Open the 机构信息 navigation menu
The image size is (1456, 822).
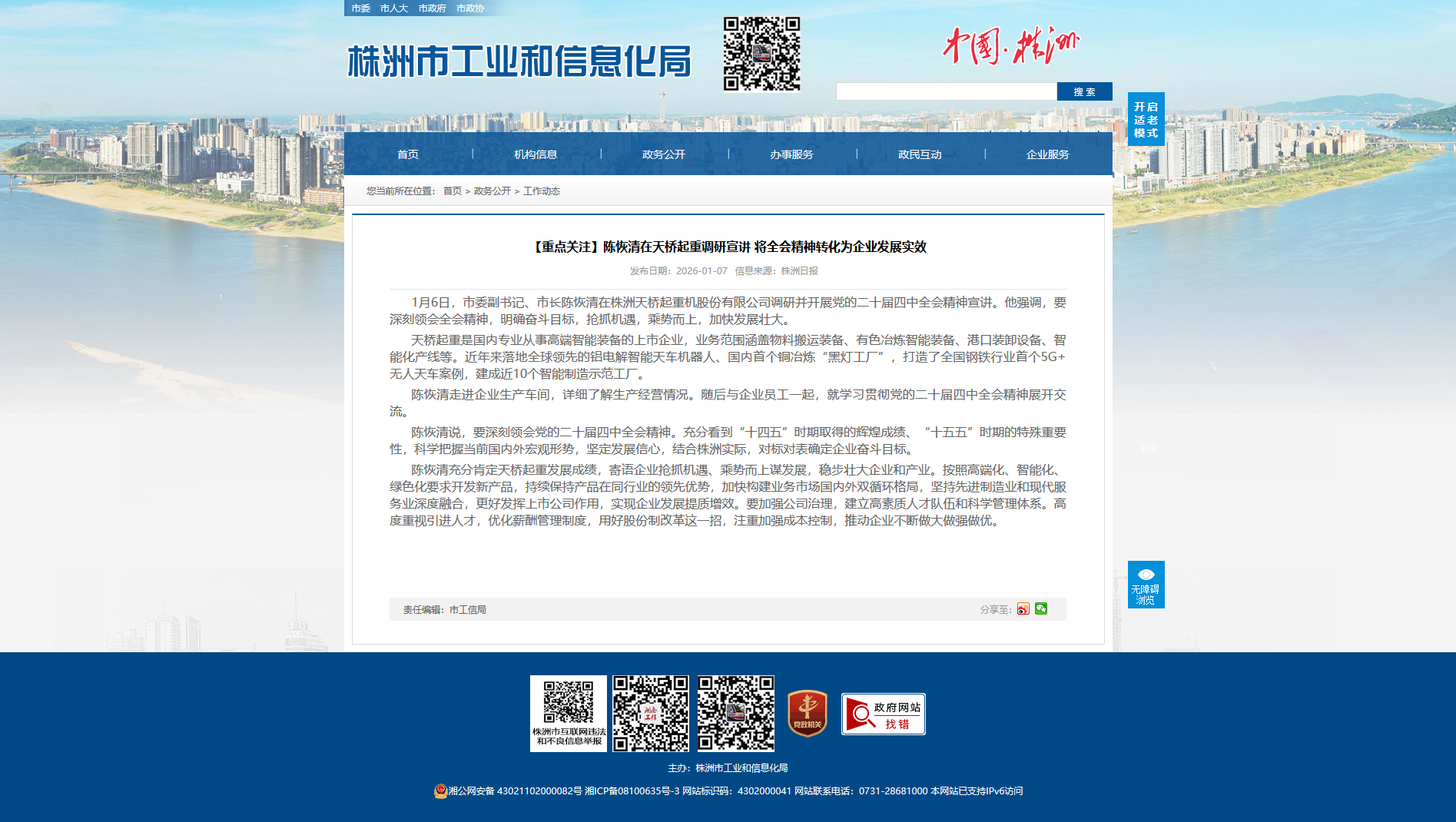click(536, 154)
